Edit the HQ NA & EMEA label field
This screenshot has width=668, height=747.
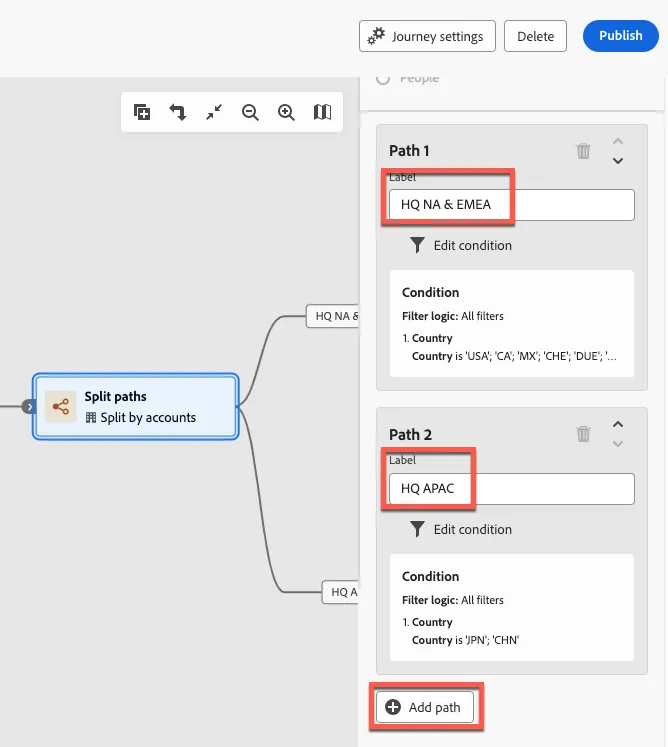(x=512, y=205)
